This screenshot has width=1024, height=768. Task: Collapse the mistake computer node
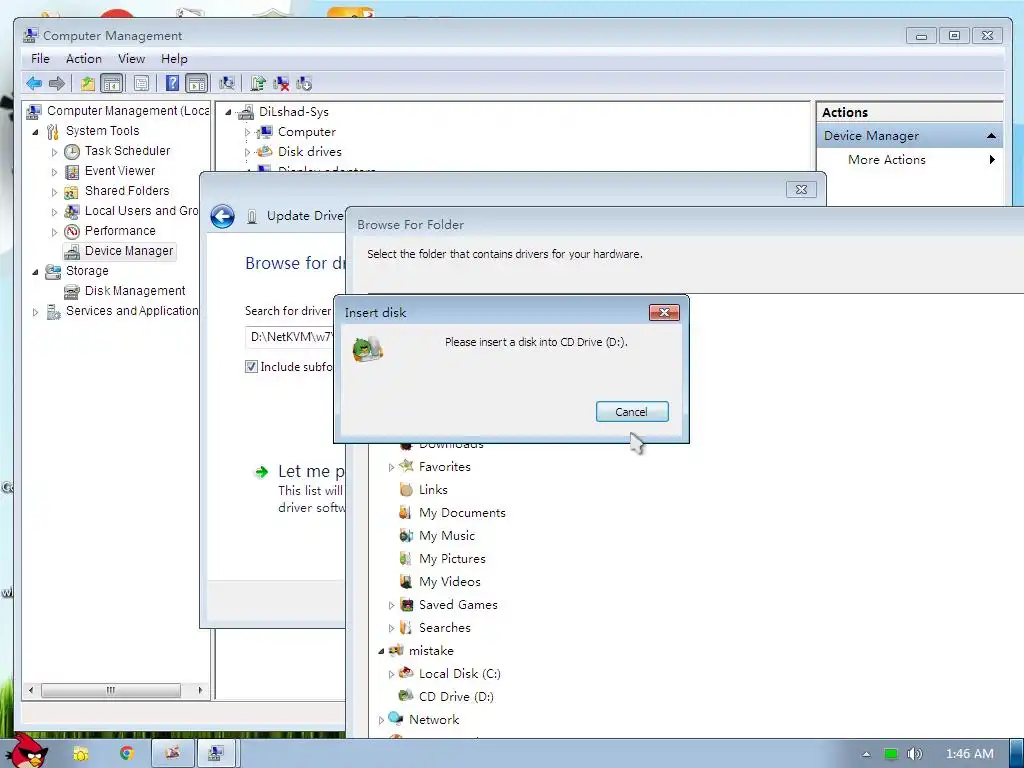click(x=381, y=651)
